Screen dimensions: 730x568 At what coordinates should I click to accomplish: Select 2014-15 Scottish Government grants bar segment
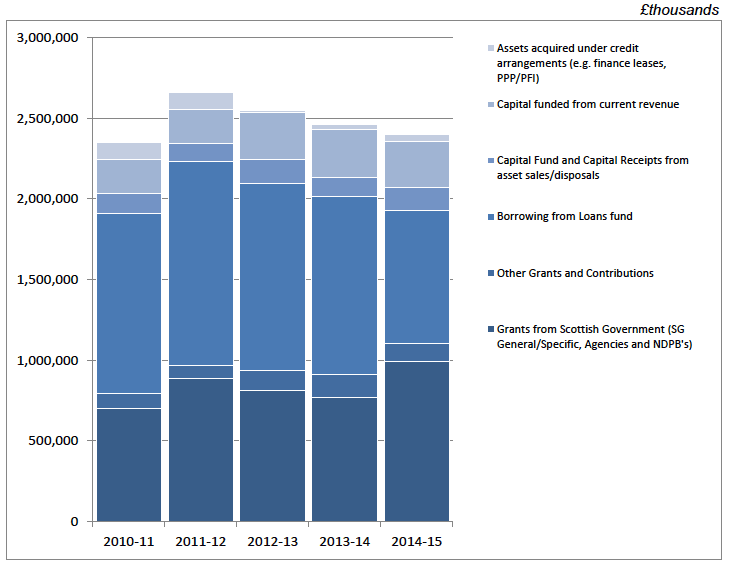tap(417, 441)
